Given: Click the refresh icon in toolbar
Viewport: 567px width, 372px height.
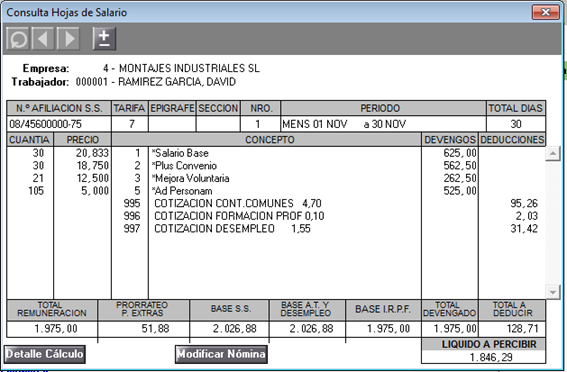Looking at the screenshot, I should coord(17,38).
